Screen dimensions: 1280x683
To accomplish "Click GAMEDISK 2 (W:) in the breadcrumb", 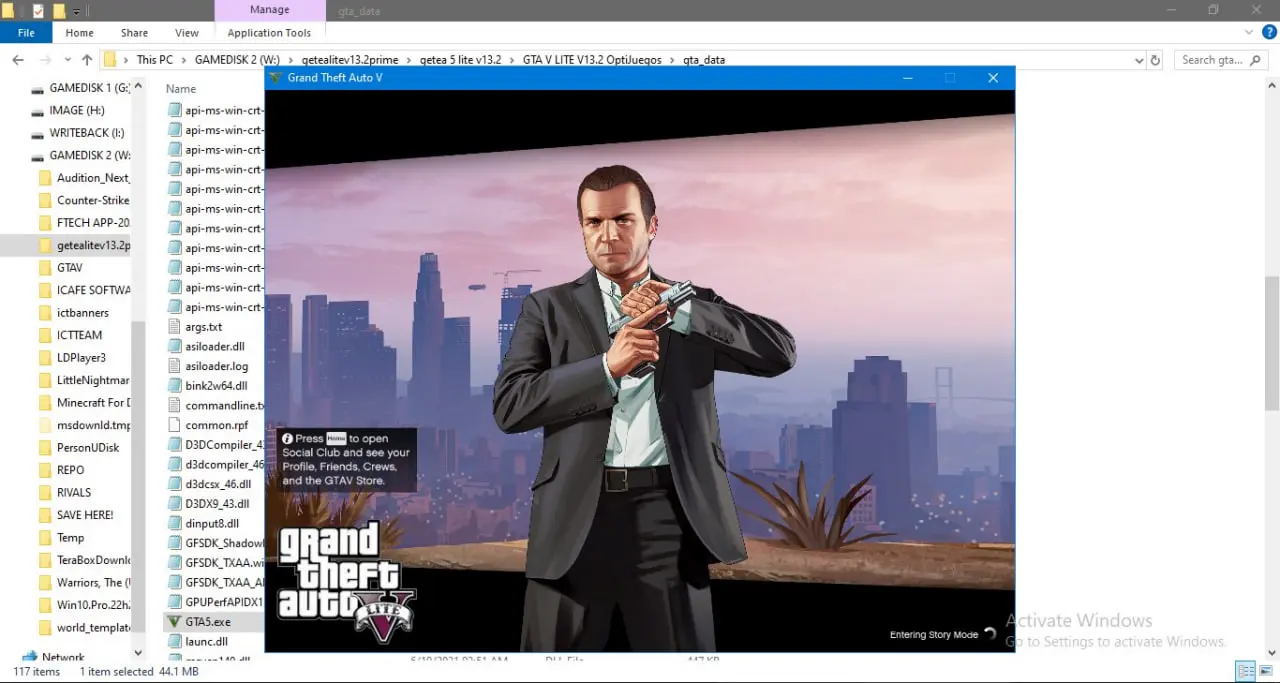I will pos(235,60).
